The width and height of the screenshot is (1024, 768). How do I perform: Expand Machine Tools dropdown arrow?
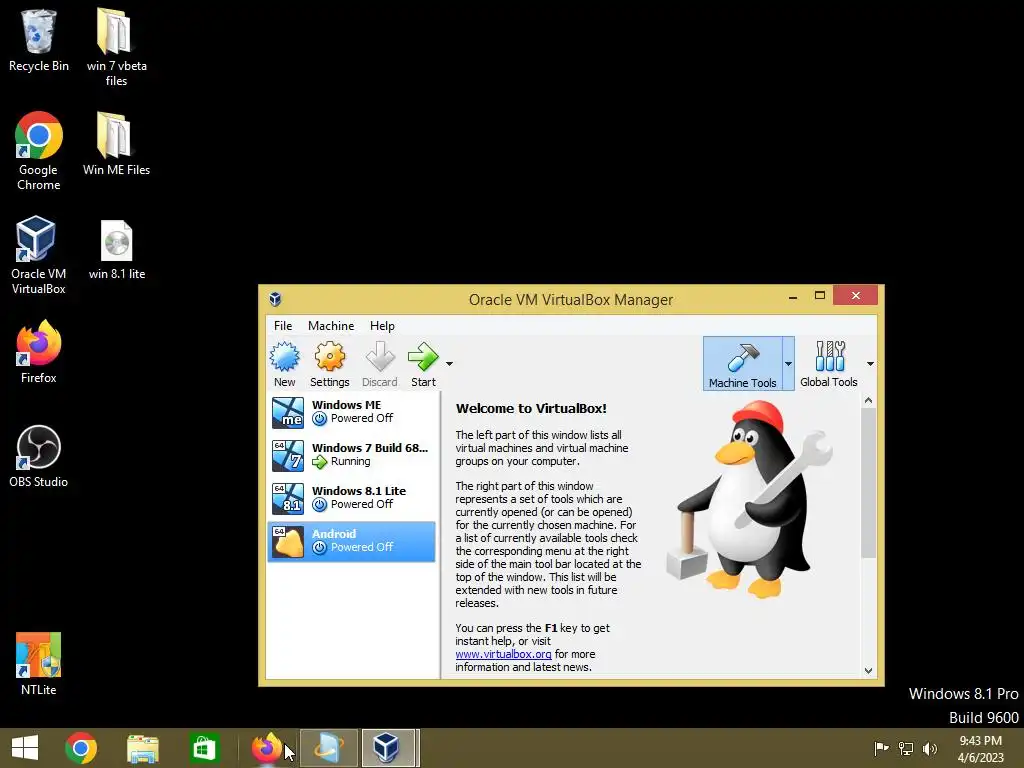(x=788, y=364)
